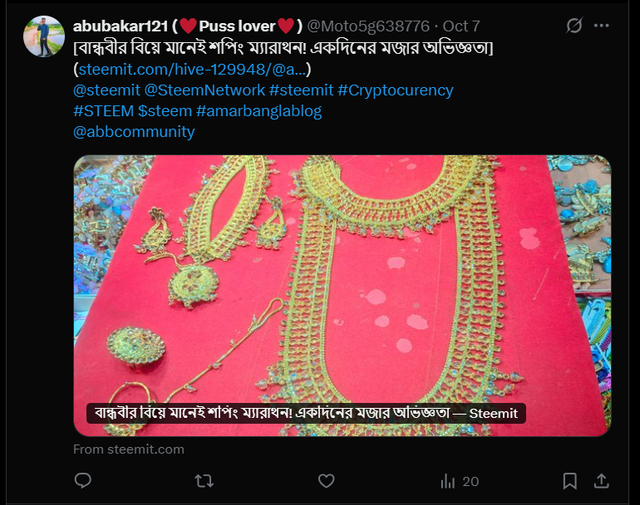Open the @SteemNetwork mention
The image size is (640, 505).
(201, 90)
